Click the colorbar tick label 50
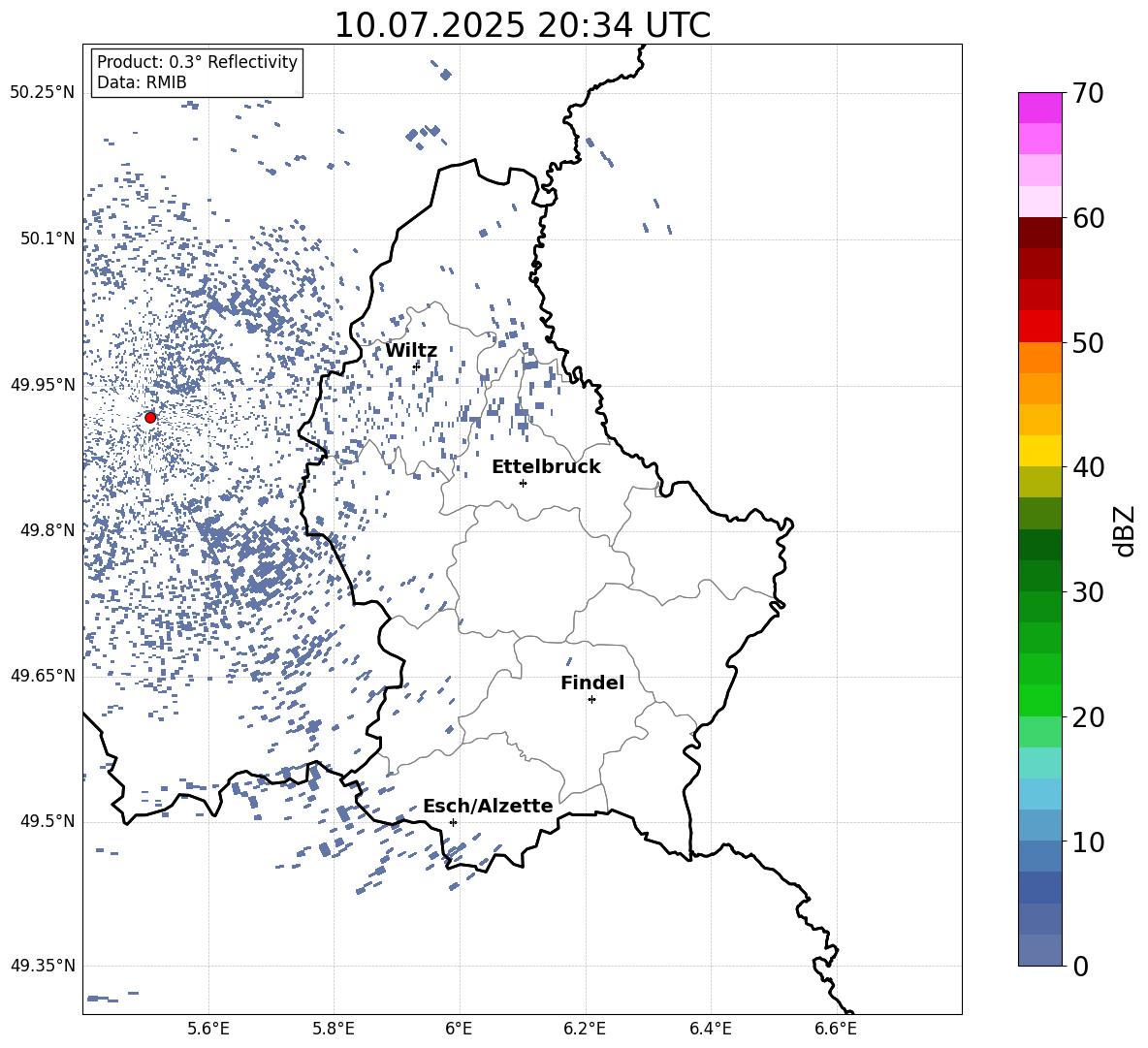 1088,342
